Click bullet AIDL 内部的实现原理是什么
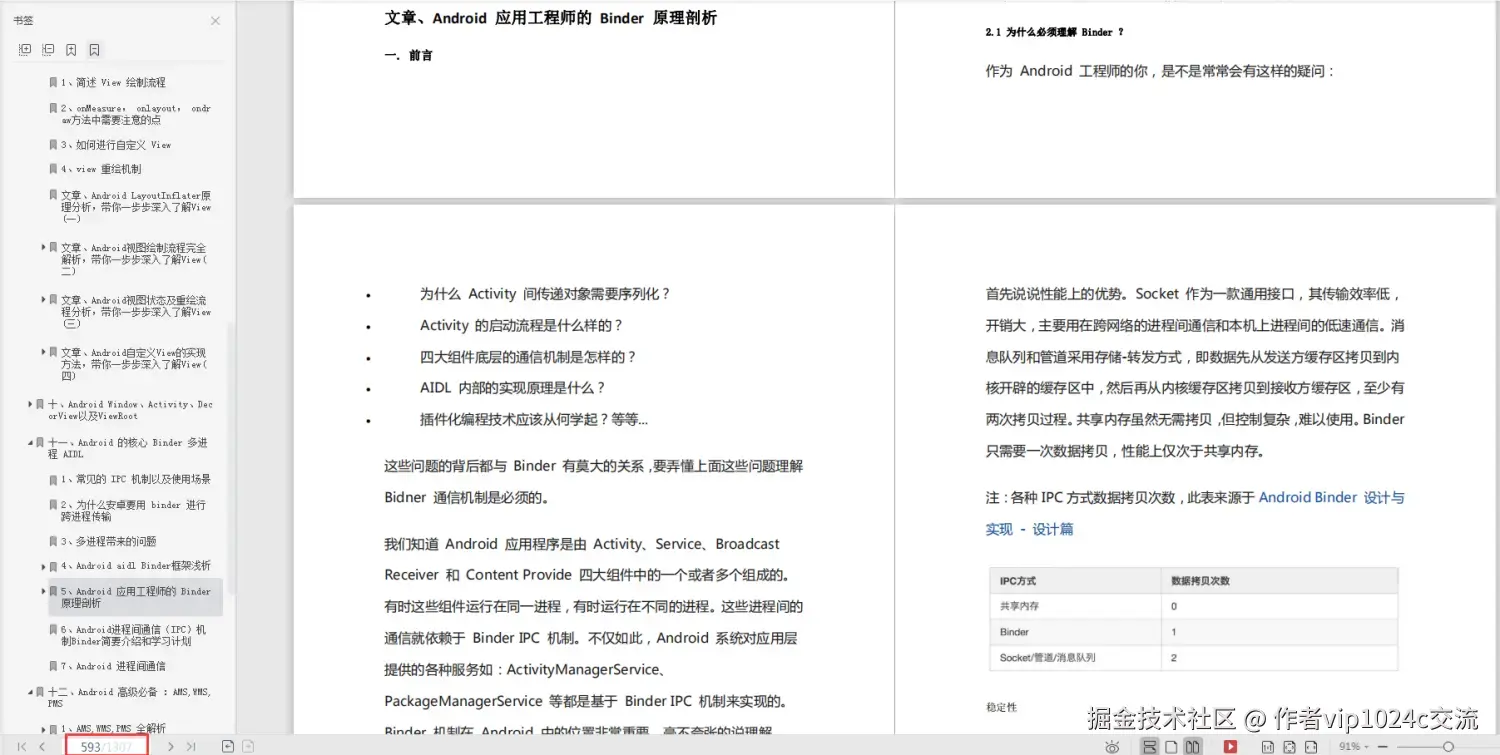This screenshot has width=1500, height=755. (x=513, y=388)
